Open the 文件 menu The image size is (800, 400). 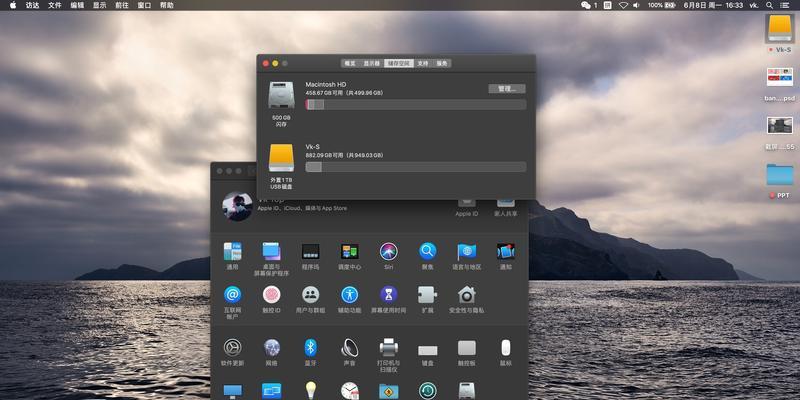click(x=55, y=5)
